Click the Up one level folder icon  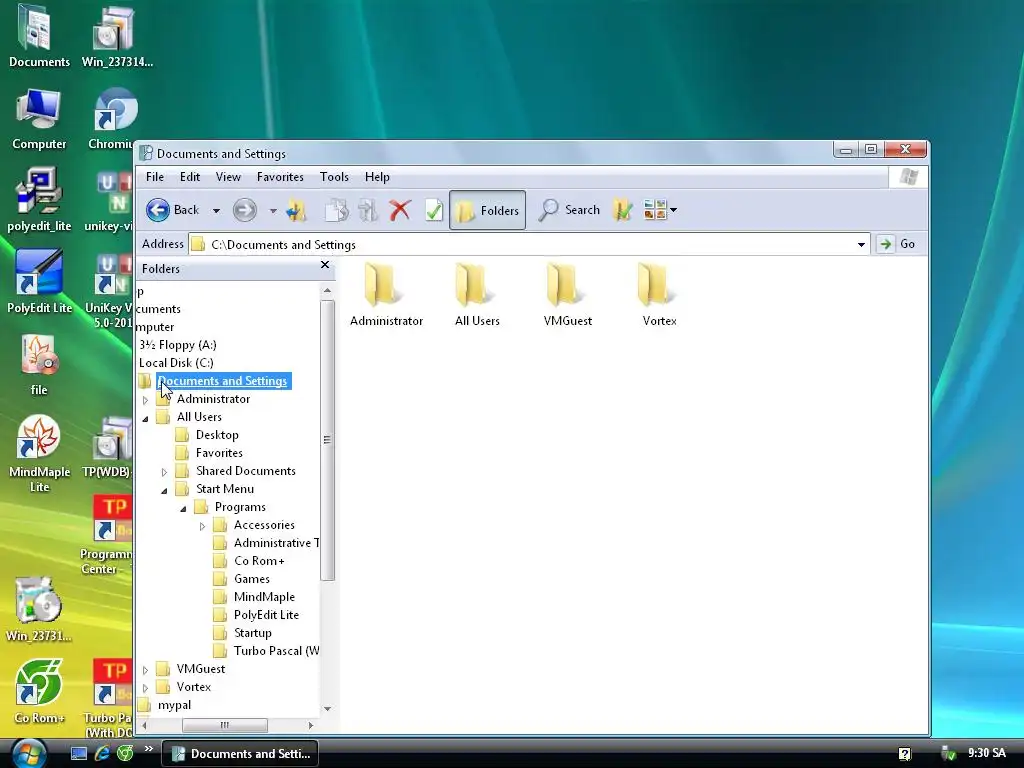point(296,210)
